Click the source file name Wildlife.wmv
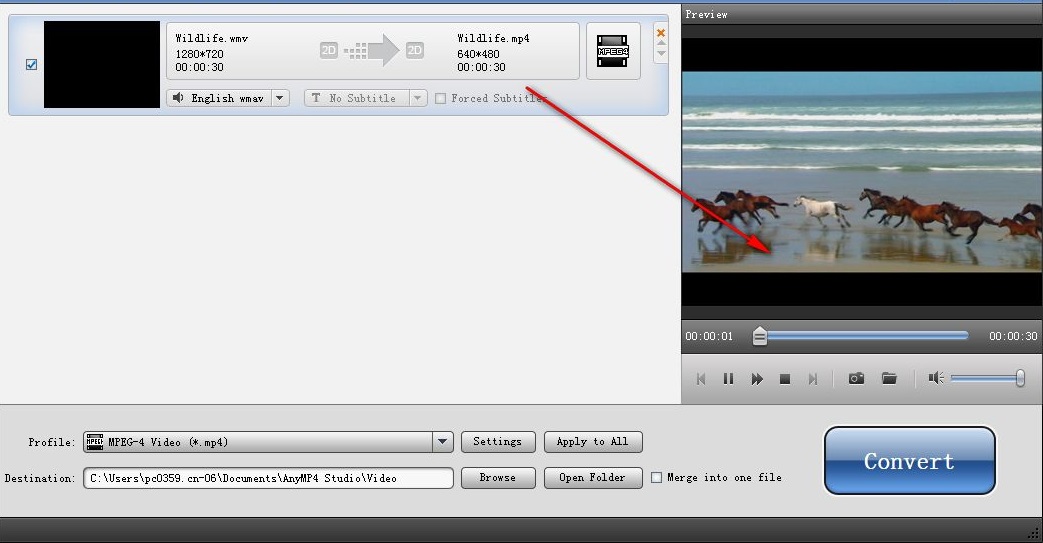Screen dimensions: 1043x543 (212, 39)
